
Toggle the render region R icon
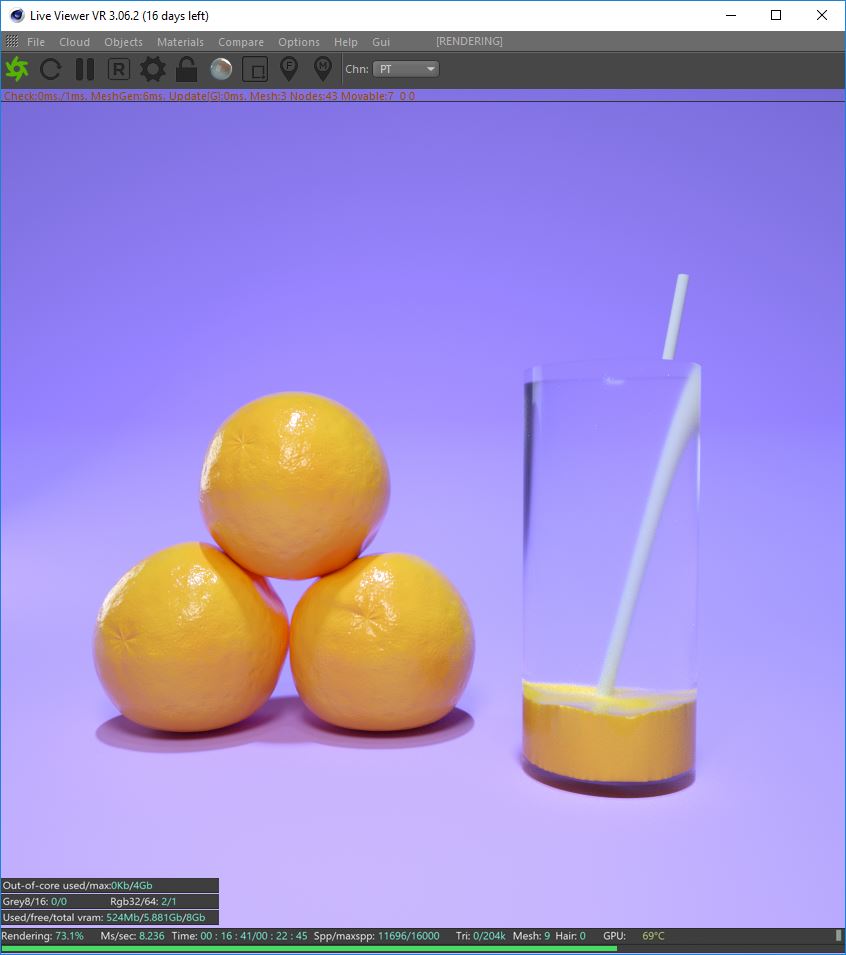click(119, 69)
